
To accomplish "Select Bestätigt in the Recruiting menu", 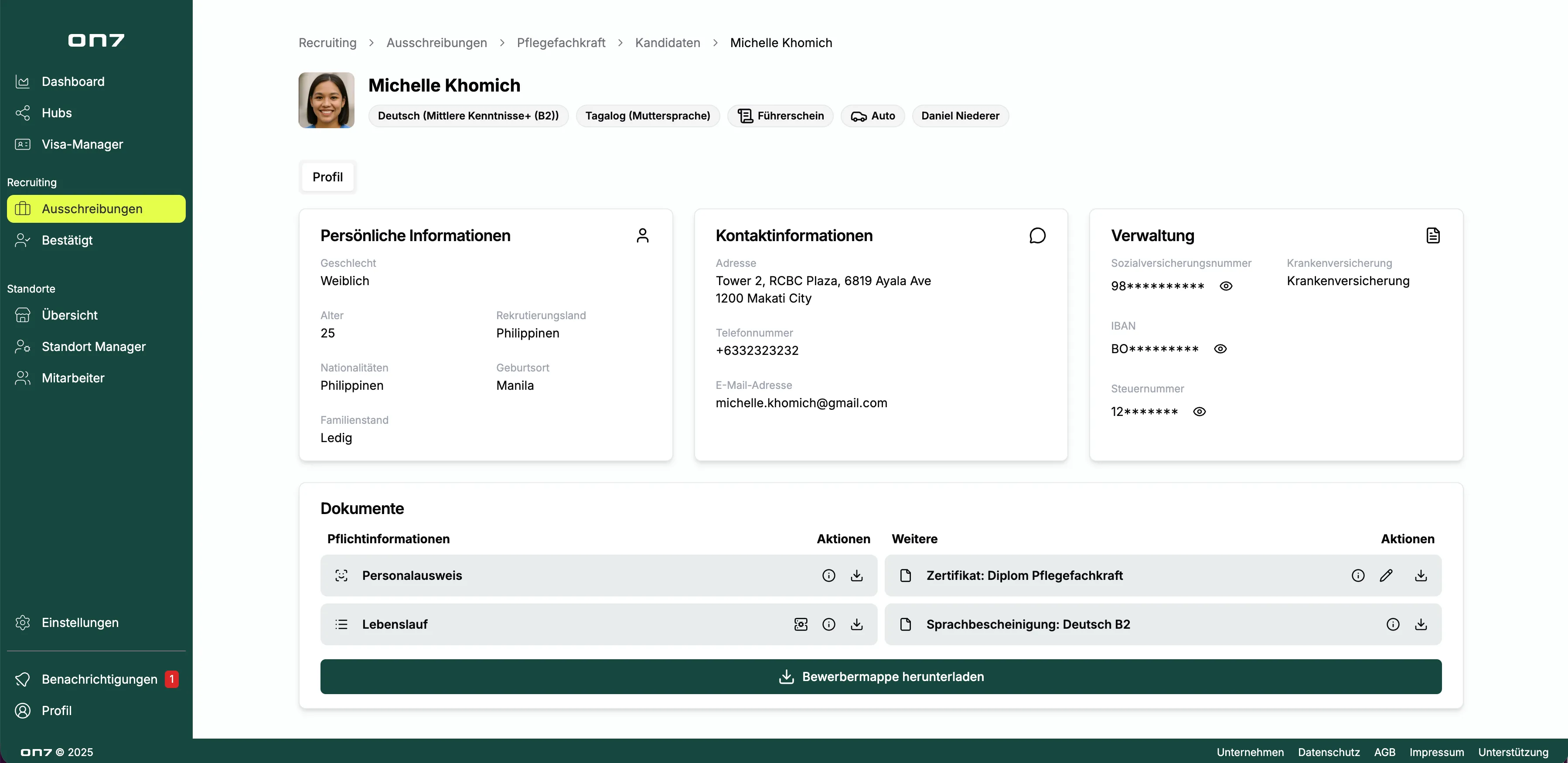I will (68, 240).
